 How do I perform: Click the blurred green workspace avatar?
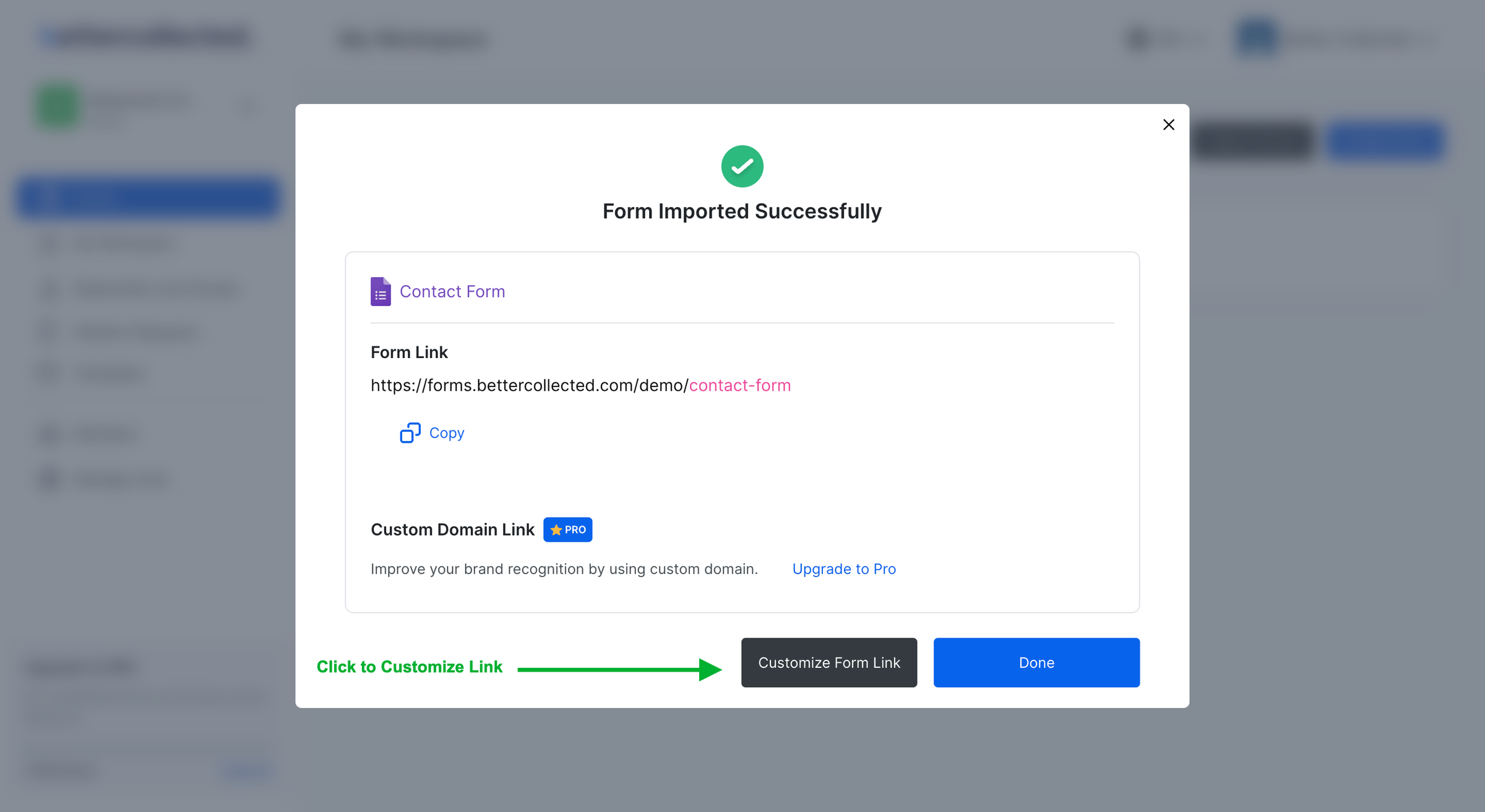(58, 107)
